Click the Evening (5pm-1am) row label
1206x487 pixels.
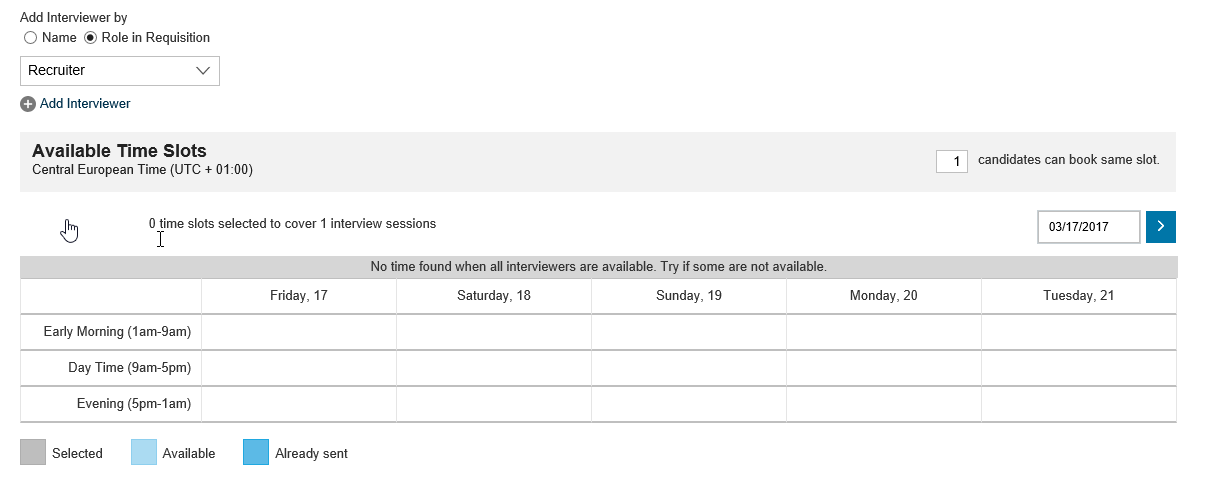pos(134,404)
